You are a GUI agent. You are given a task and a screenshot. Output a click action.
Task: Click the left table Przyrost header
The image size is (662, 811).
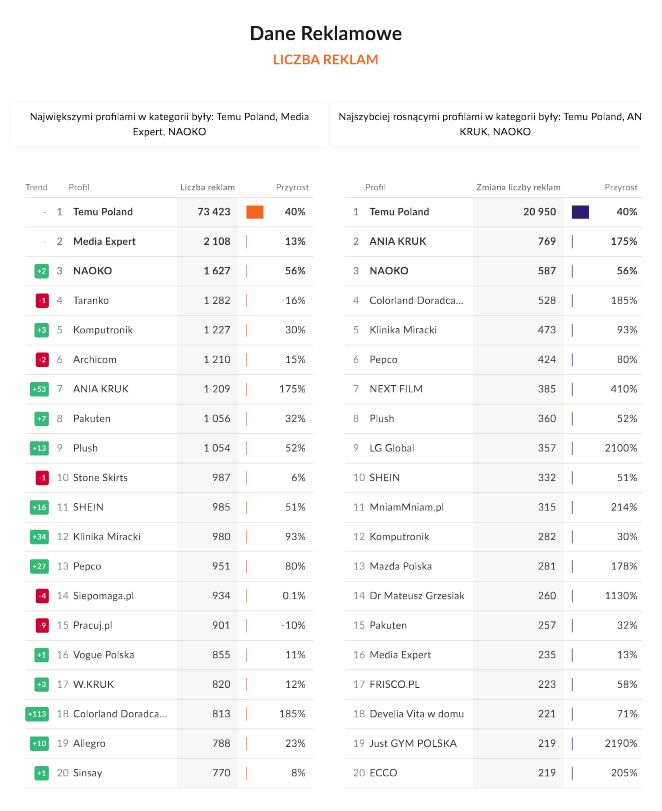pos(293,187)
